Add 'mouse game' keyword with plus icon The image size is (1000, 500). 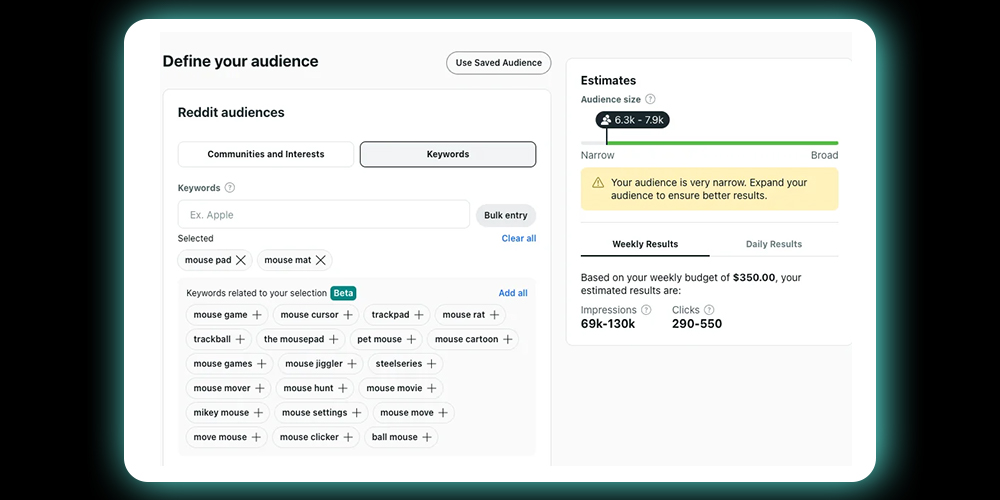click(257, 315)
